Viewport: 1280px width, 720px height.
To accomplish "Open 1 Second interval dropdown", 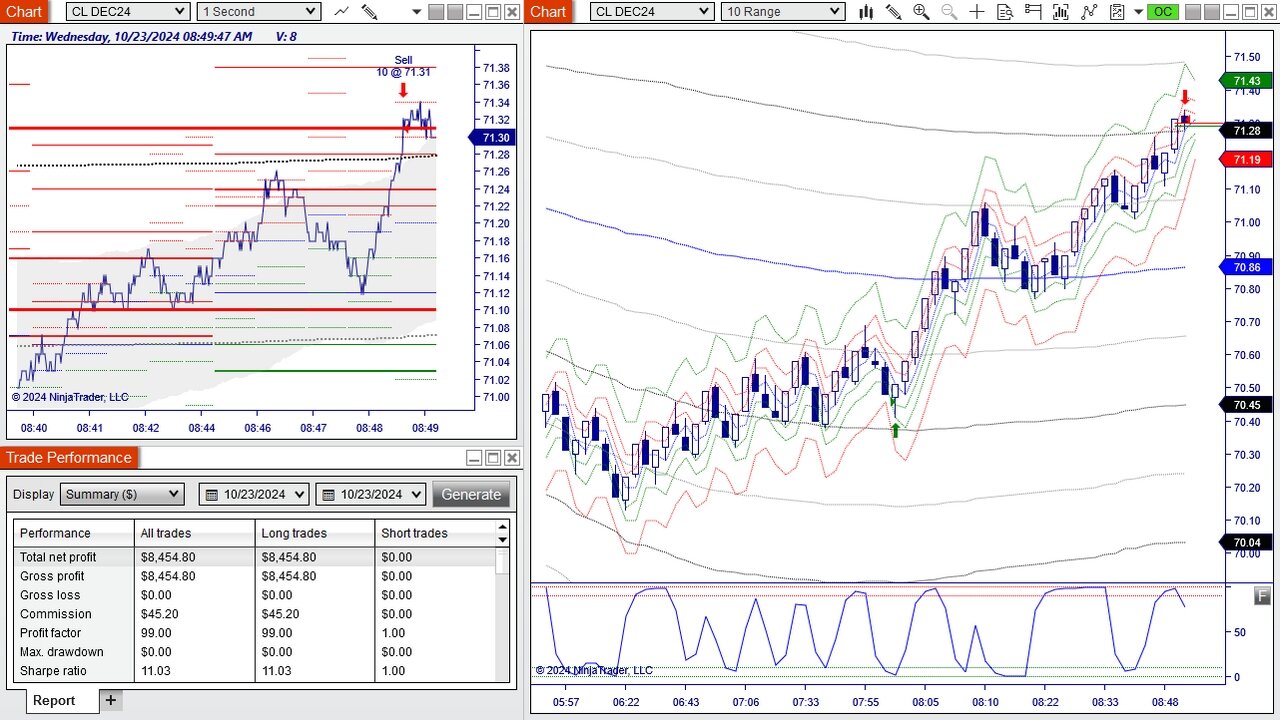I will coord(258,11).
